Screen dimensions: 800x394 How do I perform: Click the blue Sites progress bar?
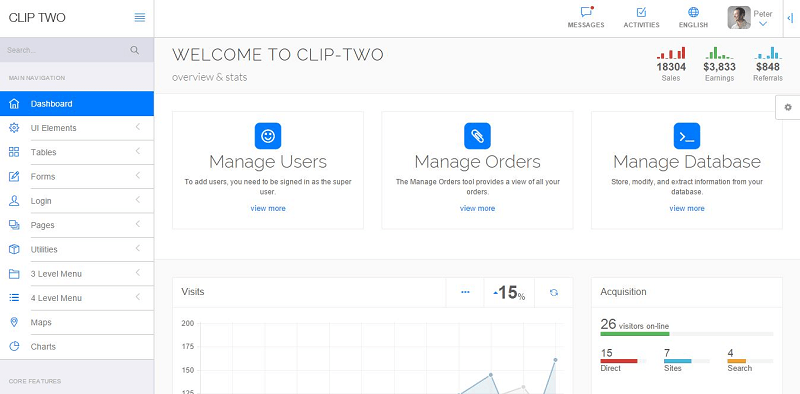678,361
